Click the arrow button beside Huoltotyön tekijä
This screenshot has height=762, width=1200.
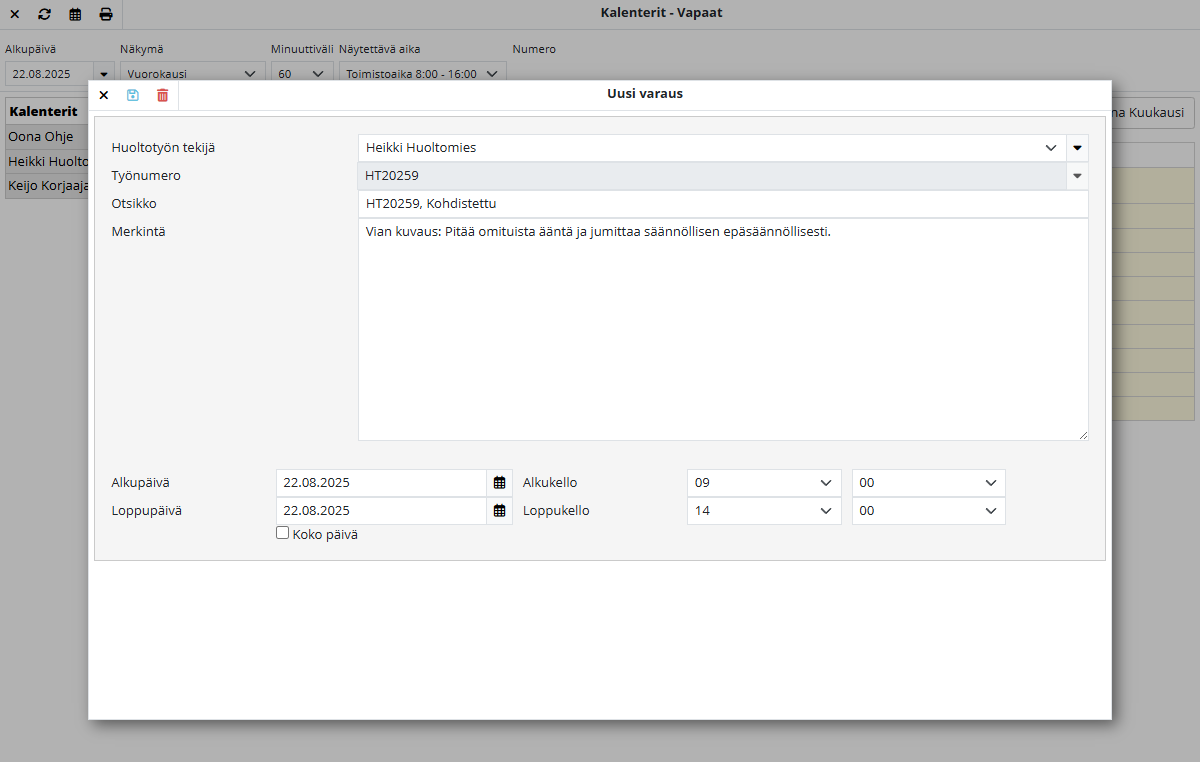click(1077, 148)
